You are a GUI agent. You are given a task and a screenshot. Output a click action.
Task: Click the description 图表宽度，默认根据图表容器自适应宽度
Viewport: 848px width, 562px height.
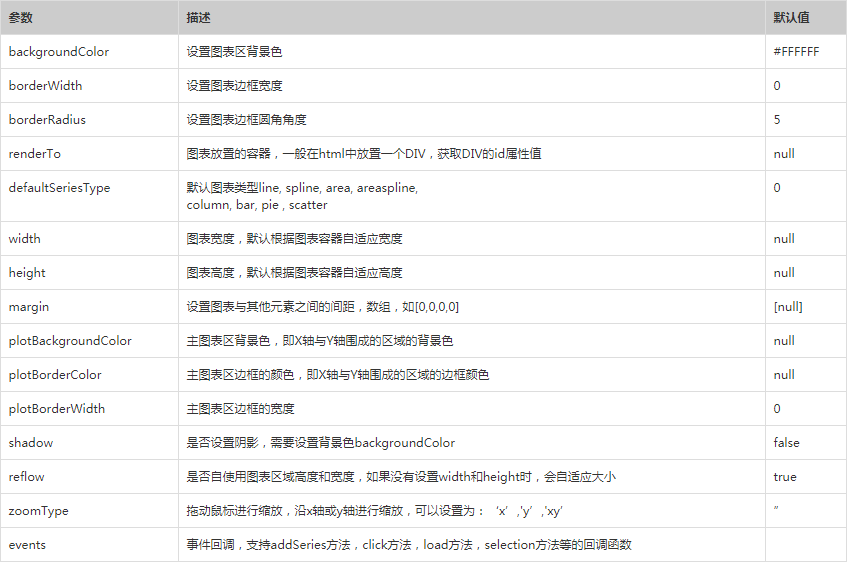point(295,239)
